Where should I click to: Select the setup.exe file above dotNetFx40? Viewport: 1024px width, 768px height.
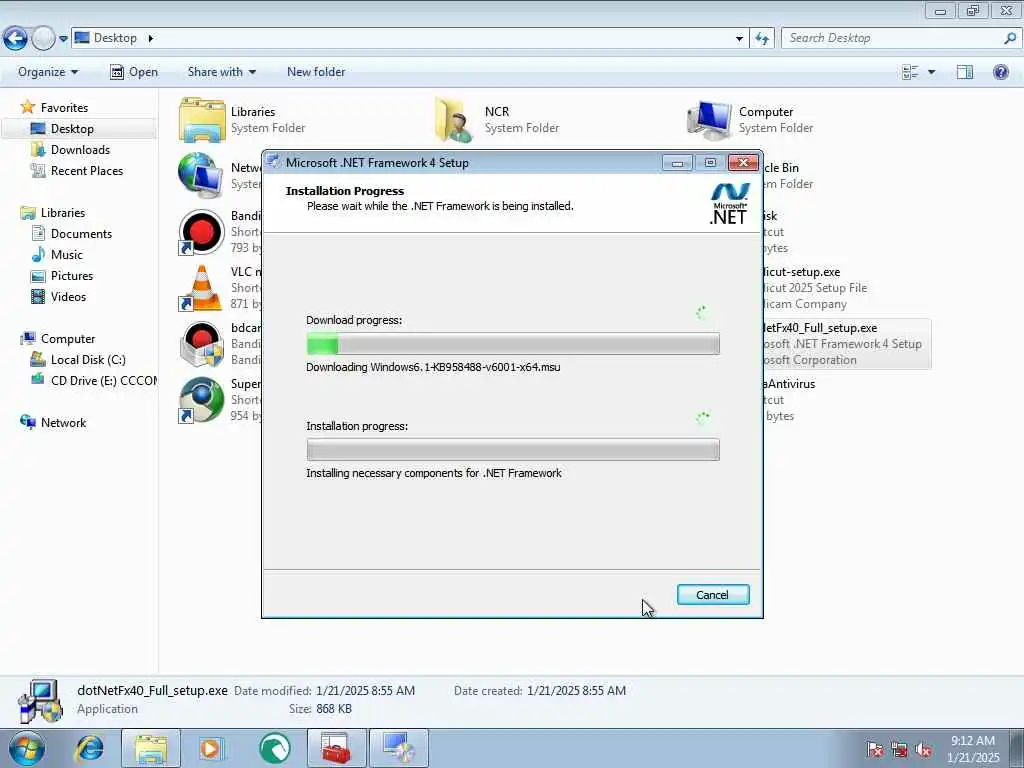pos(815,288)
